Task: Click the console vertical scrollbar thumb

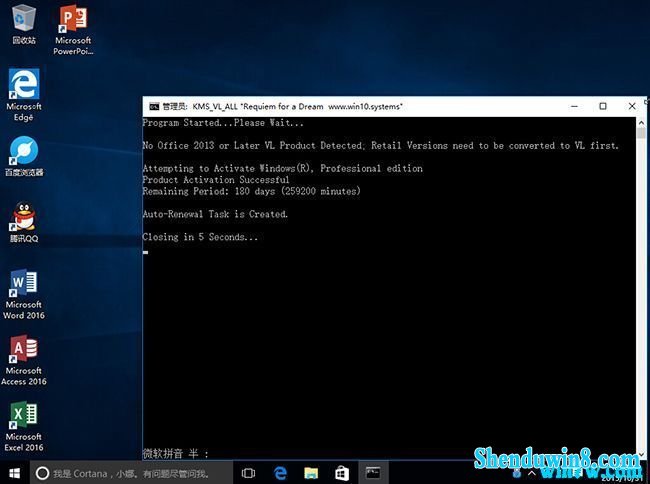Action: 641,133
